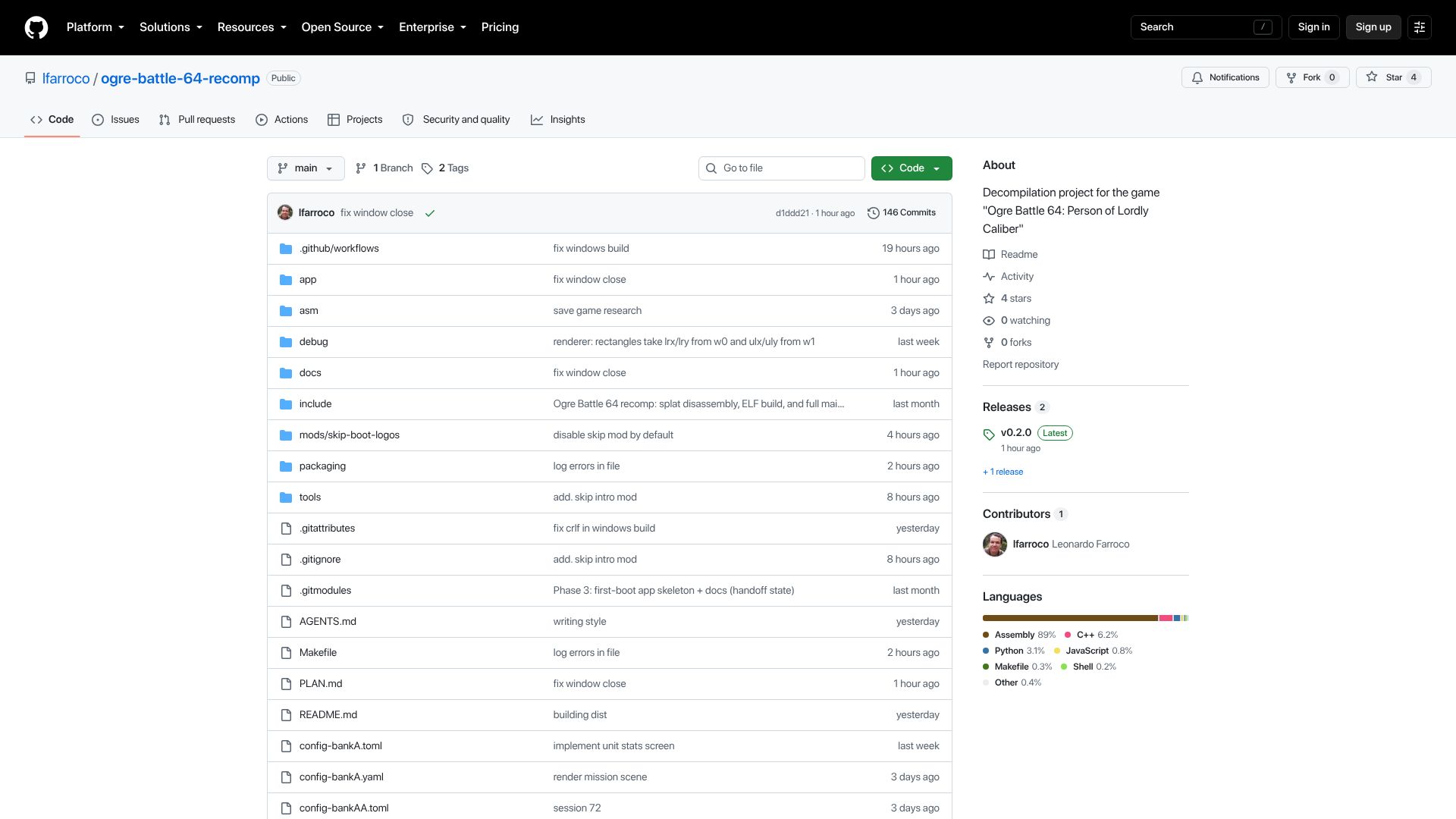Open the contributor avatar of Leonardo Farroco
The height and width of the screenshot is (819, 1456).
(x=995, y=544)
